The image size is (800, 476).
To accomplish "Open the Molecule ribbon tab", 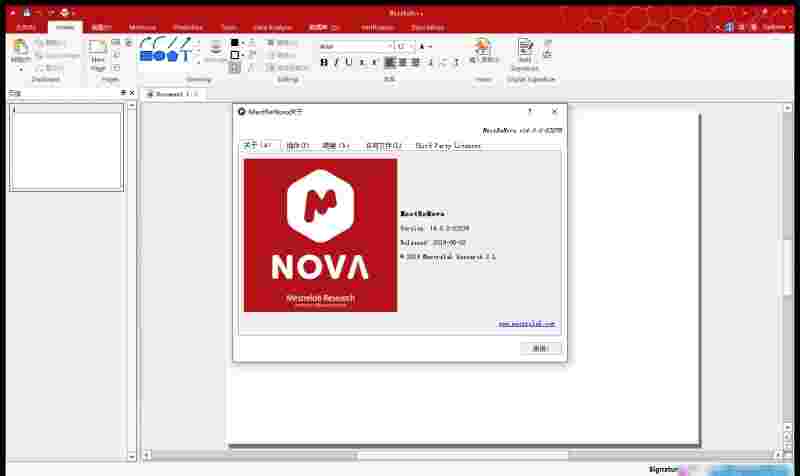I will tap(142, 28).
